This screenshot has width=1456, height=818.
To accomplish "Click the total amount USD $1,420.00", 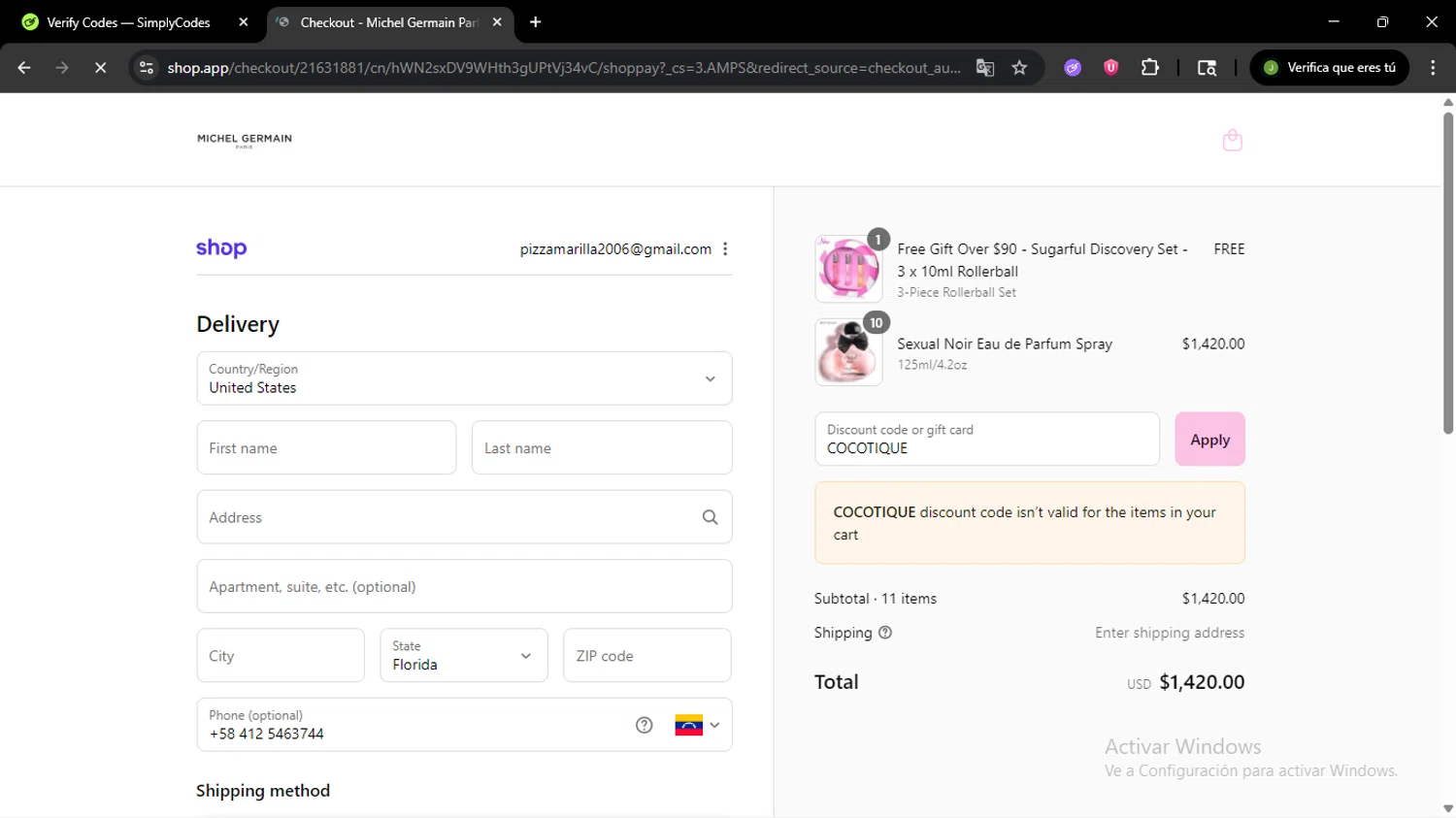I will coord(1186,682).
